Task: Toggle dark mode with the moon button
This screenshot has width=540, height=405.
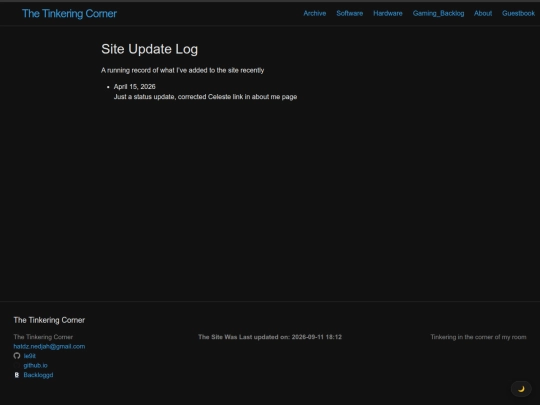Action: pyautogui.click(x=521, y=389)
